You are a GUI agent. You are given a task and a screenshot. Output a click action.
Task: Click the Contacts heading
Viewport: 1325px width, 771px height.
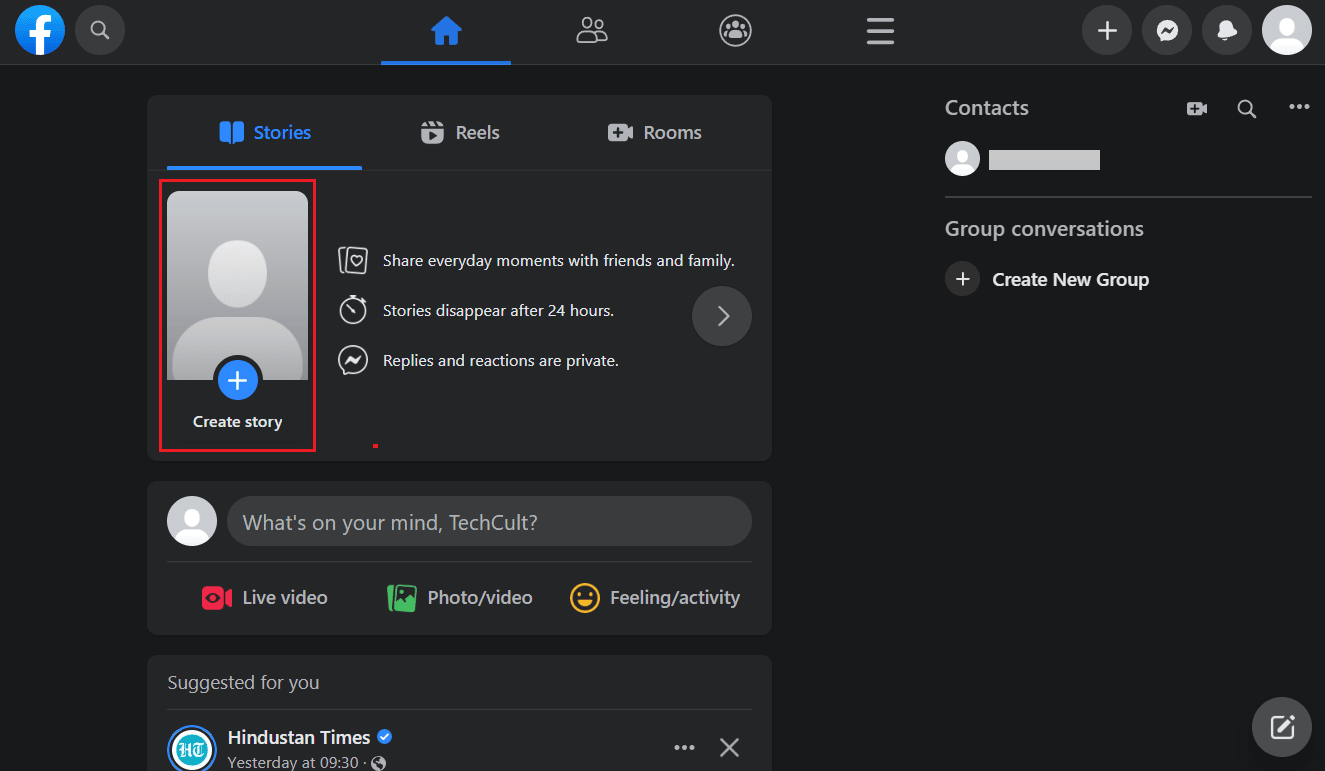click(987, 108)
